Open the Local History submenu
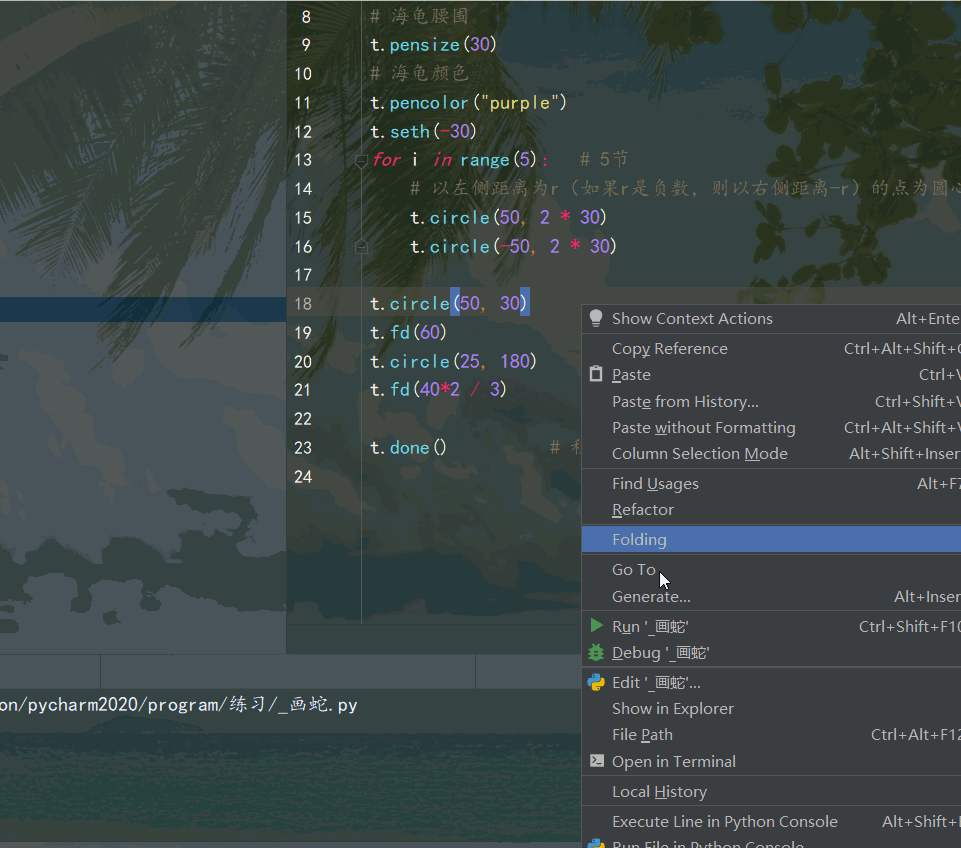This screenshot has width=961, height=848. tap(771, 792)
